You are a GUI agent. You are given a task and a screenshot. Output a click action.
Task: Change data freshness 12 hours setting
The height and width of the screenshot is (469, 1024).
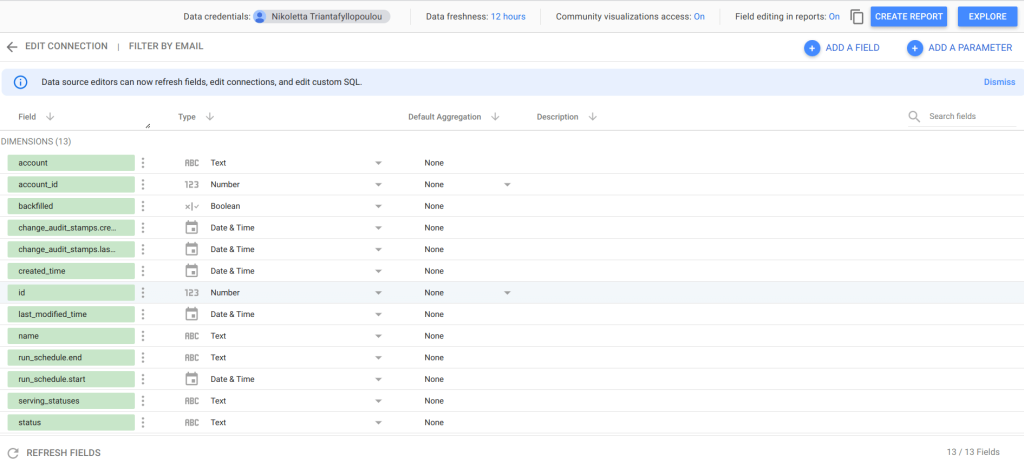click(x=507, y=16)
